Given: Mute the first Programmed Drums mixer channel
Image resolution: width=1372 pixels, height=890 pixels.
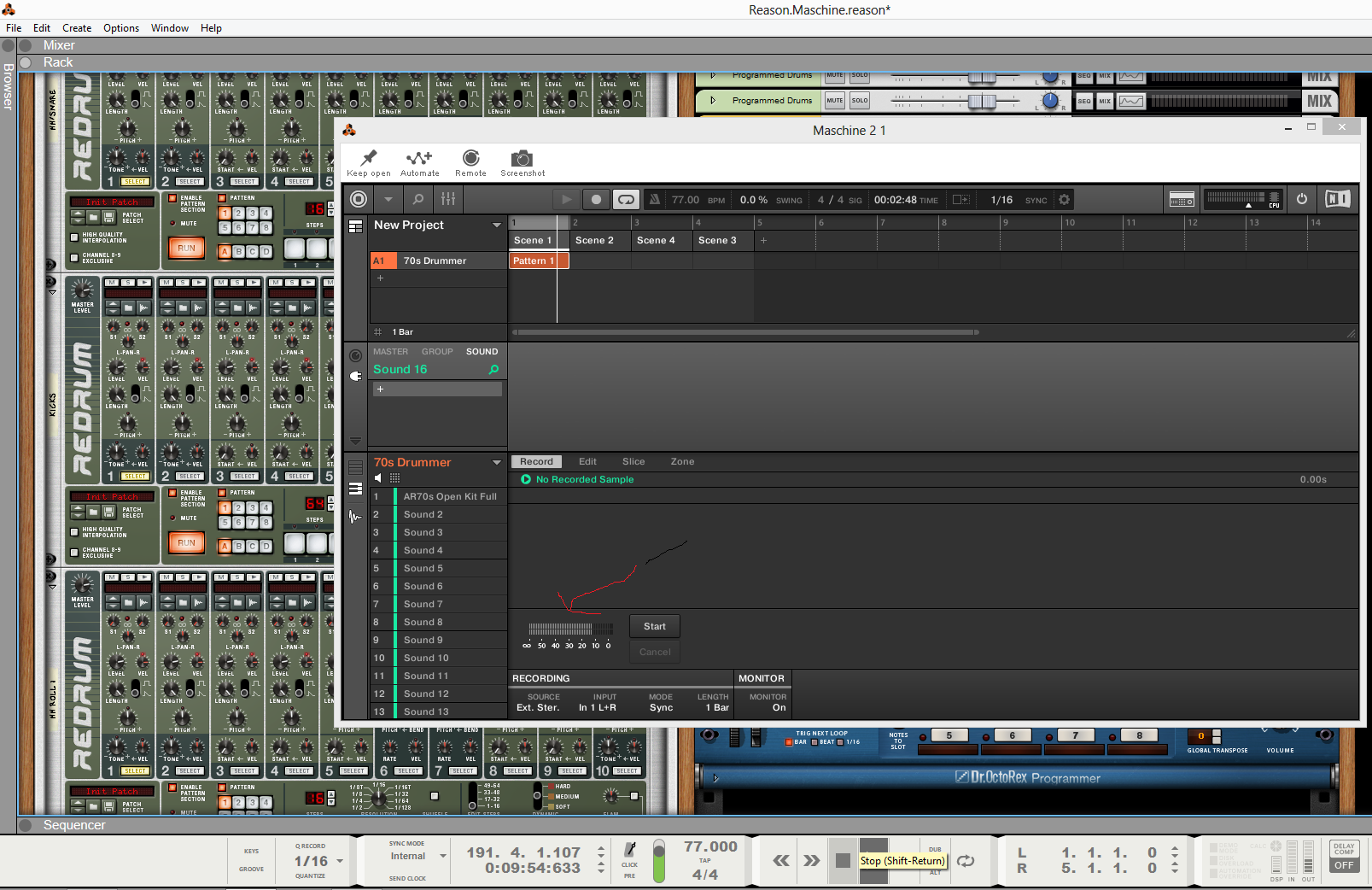Looking at the screenshot, I should [x=834, y=76].
